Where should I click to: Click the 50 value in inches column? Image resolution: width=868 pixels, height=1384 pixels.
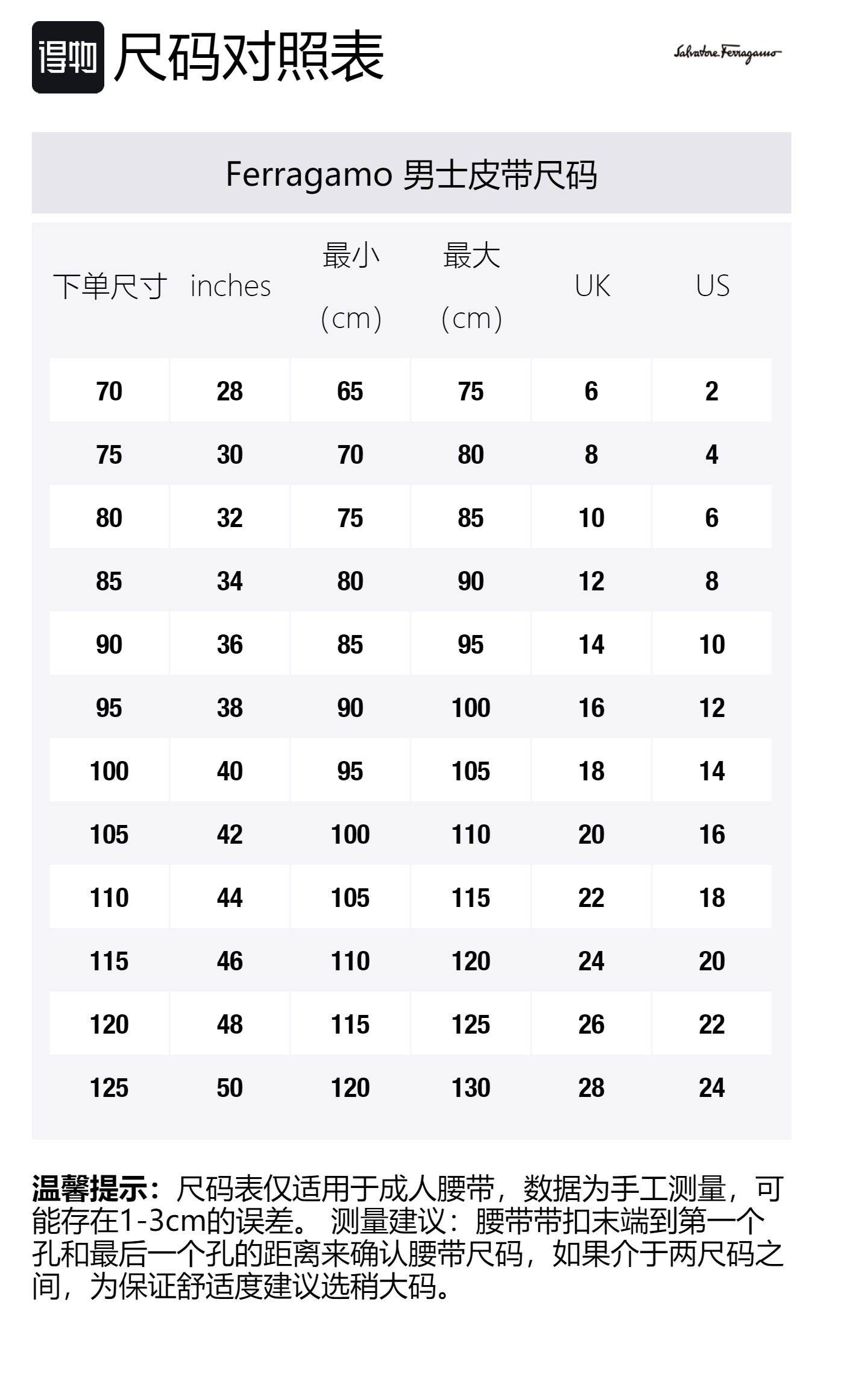230,1087
